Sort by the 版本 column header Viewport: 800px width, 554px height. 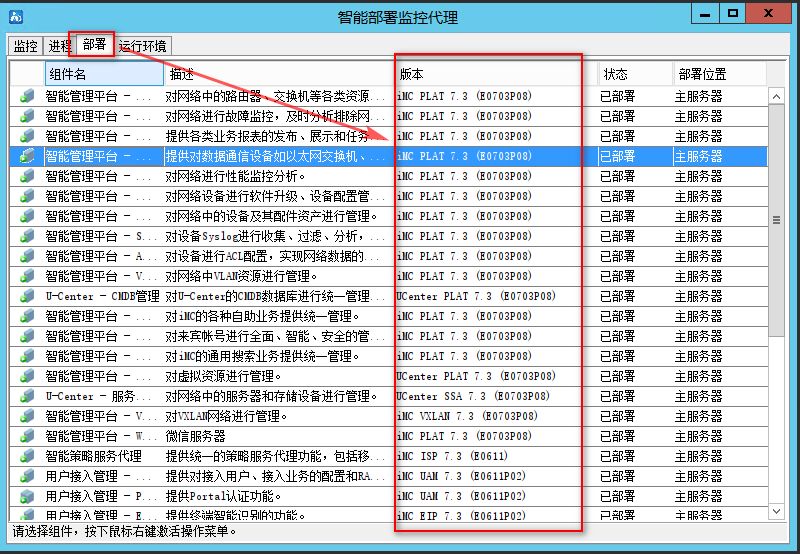pyautogui.click(x=496, y=74)
